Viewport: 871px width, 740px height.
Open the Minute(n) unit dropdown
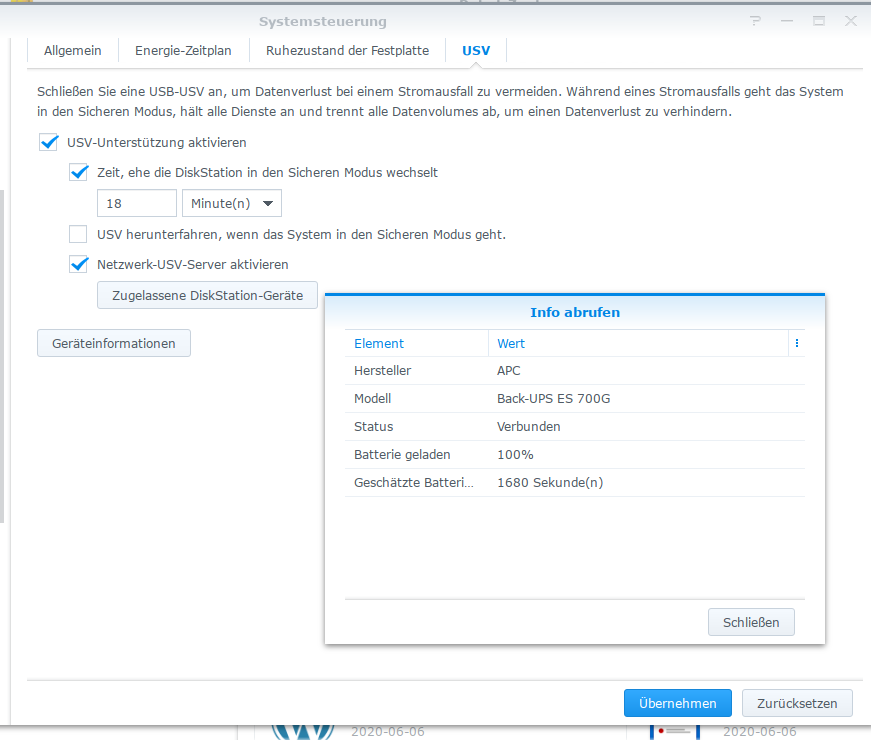coord(232,203)
